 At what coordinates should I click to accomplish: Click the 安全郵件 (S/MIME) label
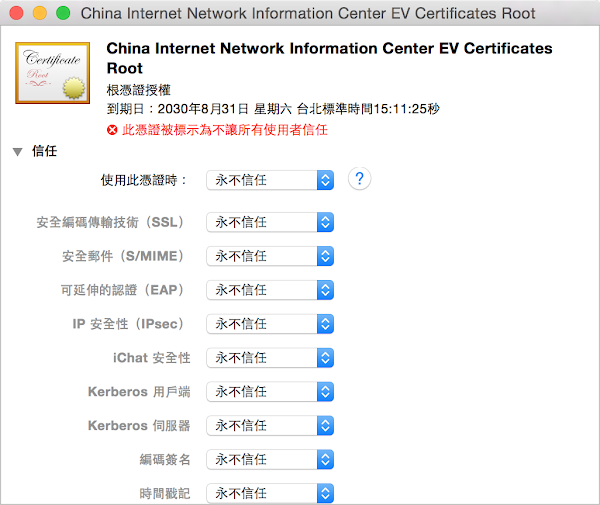pyautogui.click(x=124, y=256)
